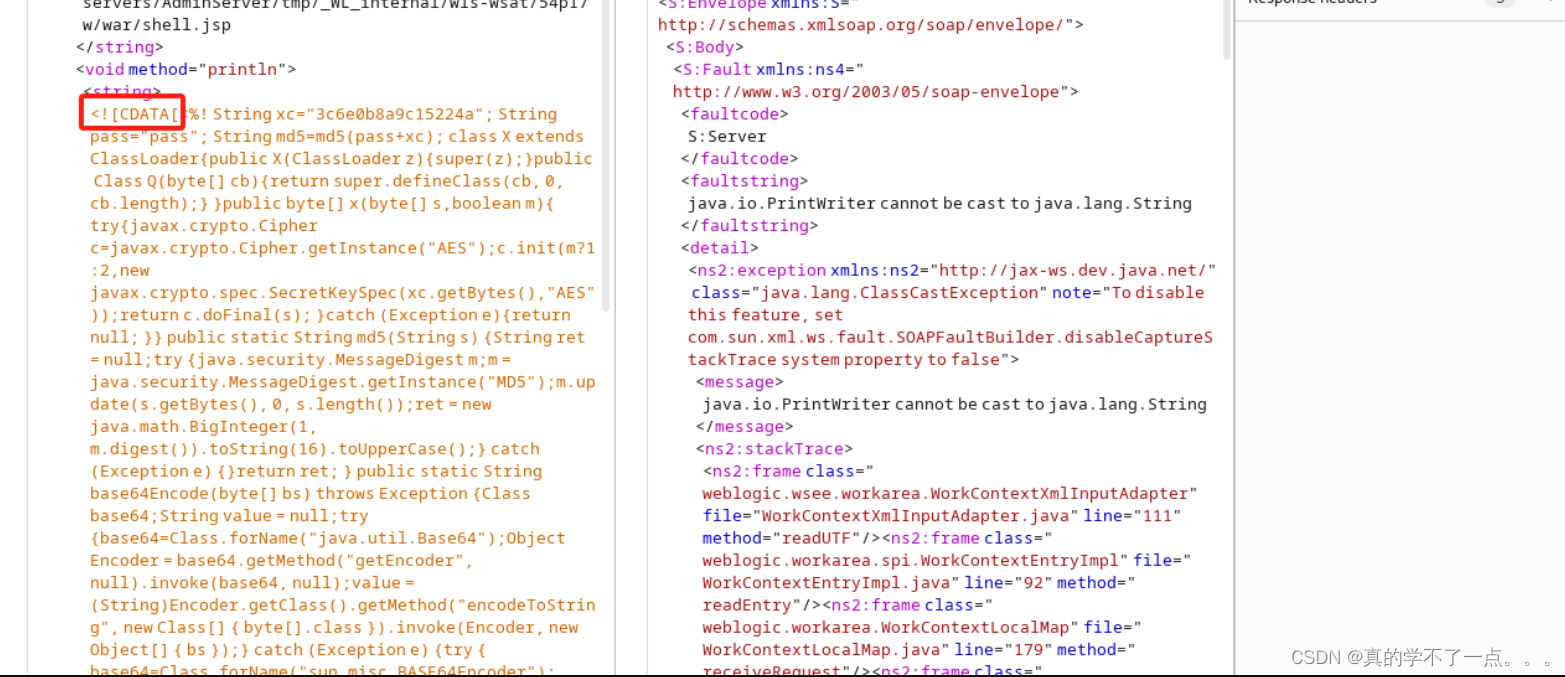Click the opening <faultstring> tag
This screenshot has height=677, width=1565.
click(x=746, y=181)
